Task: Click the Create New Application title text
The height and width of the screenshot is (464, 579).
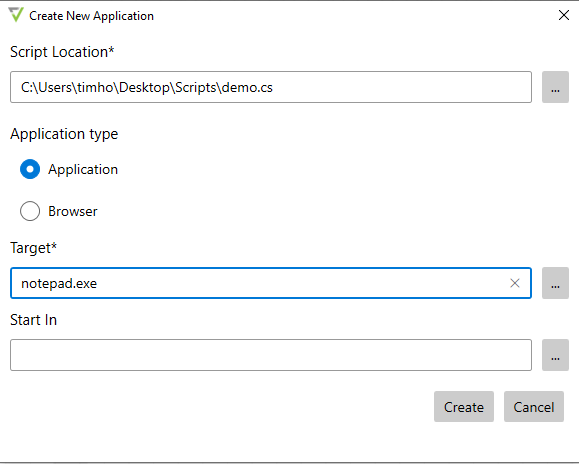Action: 92,16
